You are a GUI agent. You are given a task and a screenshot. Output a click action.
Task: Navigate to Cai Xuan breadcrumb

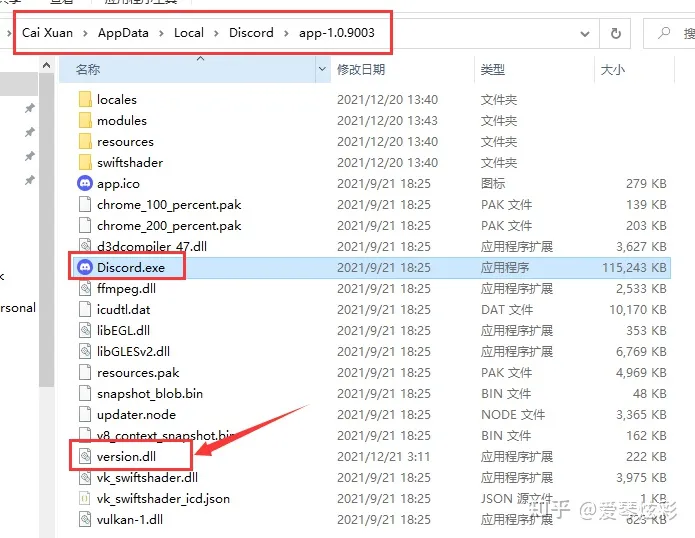pos(47,33)
